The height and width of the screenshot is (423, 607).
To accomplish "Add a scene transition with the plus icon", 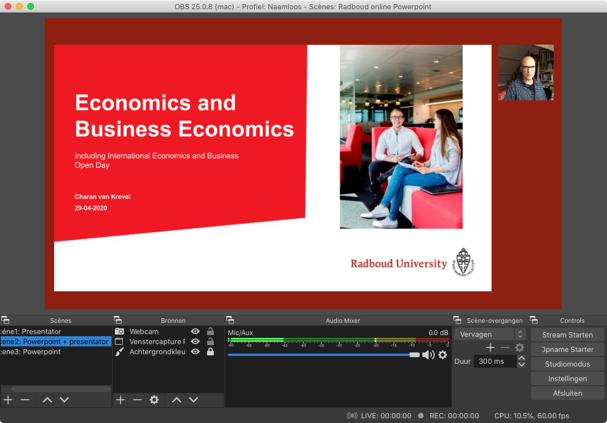I will [x=490, y=348].
